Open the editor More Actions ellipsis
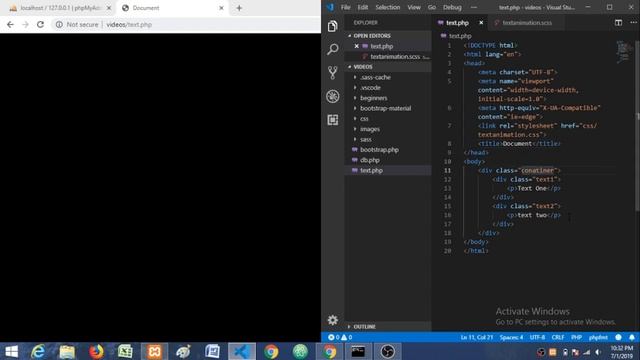 pyautogui.click(x=633, y=23)
